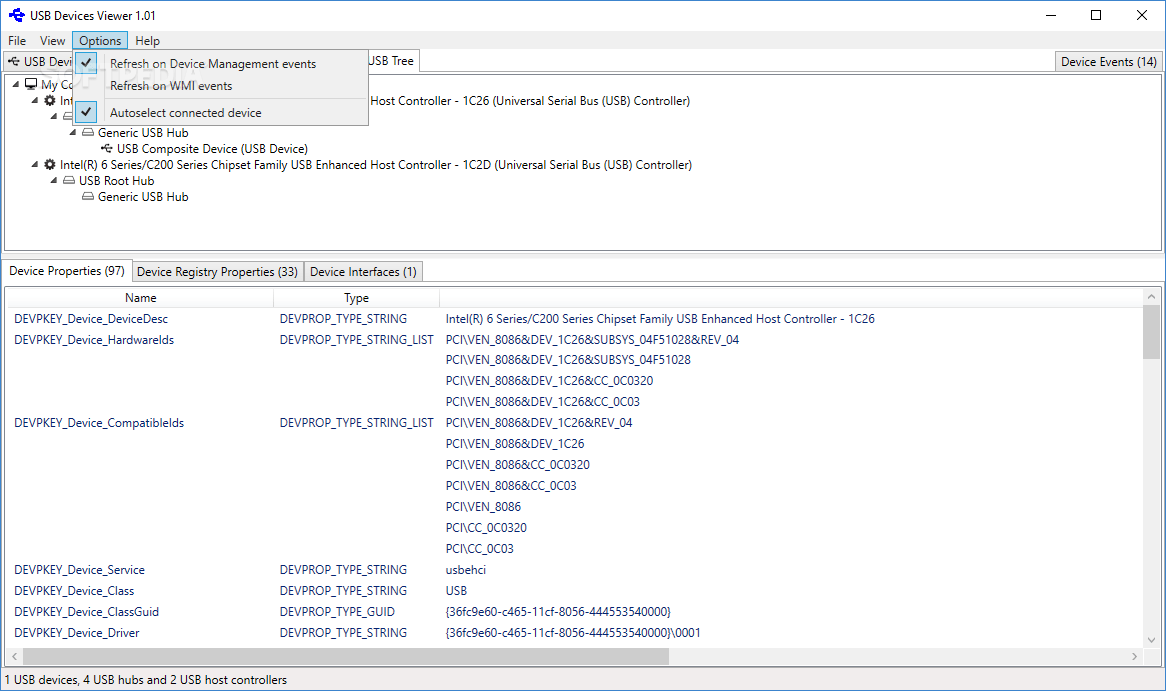Image resolution: width=1166 pixels, height=691 pixels.
Task: Click the gear icon for the 1C26 controller
Action: click(50, 100)
